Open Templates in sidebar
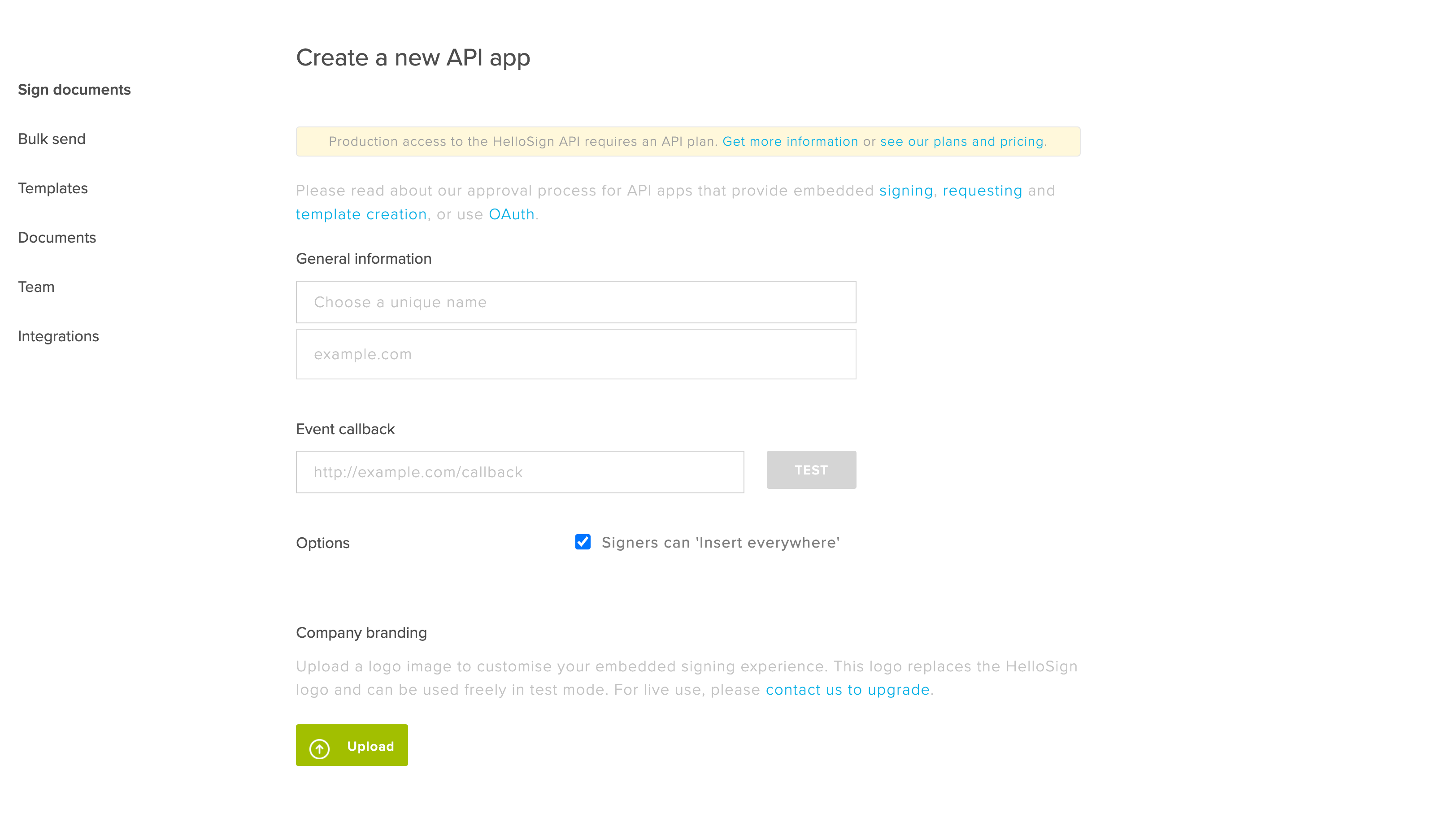The image size is (1435, 840). pyautogui.click(x=53, y=188)
